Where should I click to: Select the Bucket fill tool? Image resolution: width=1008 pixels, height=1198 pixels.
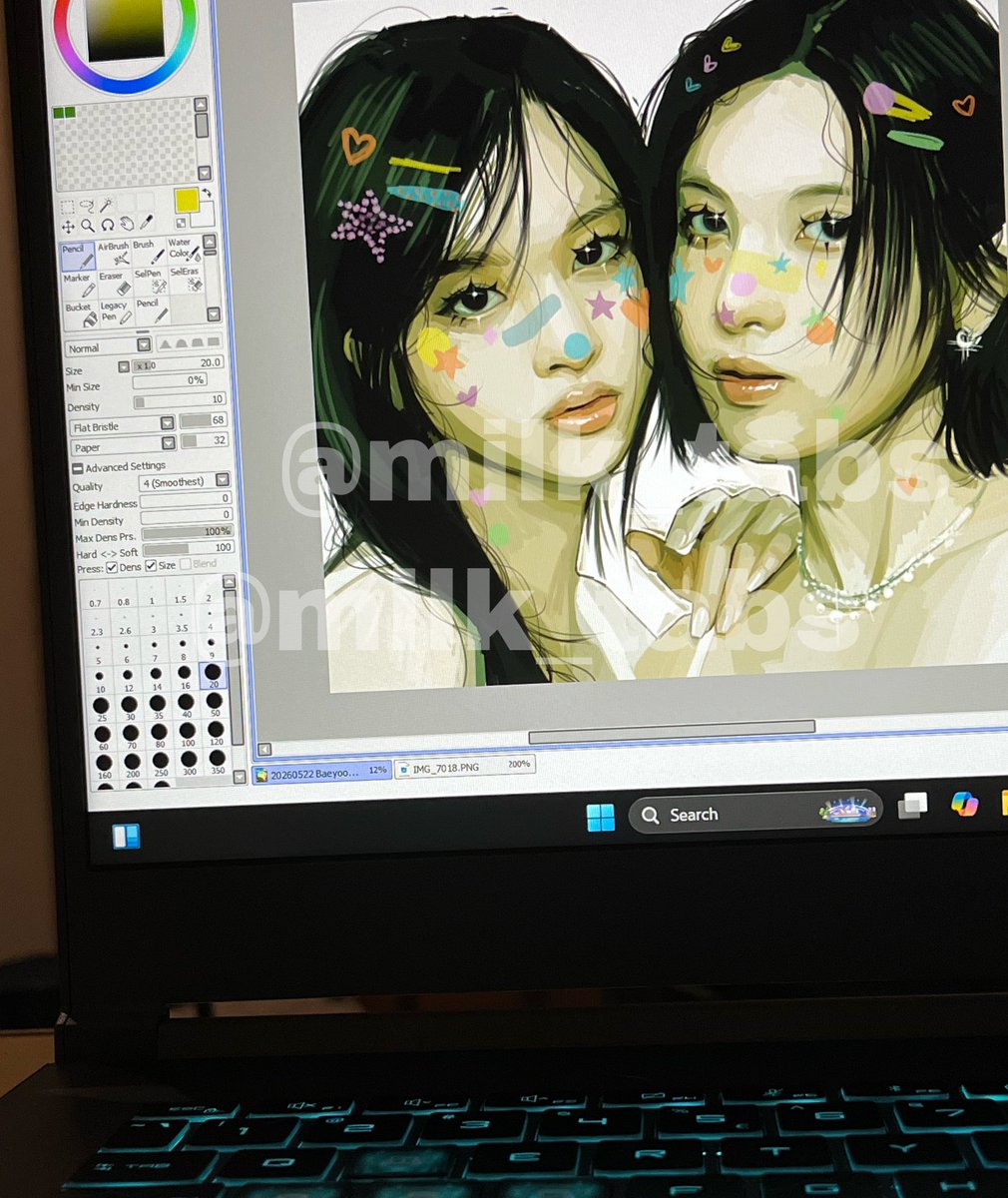pos(80,313)
